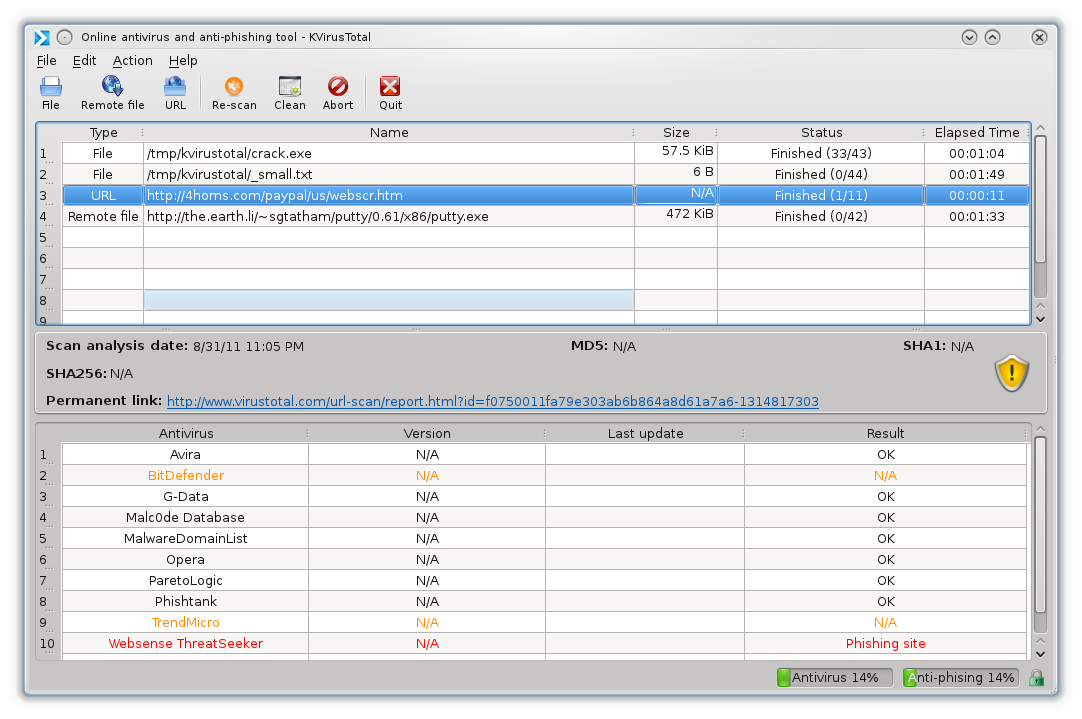This screenshot has width=1082, height=719.
Task: Click the Scan analysis date value
Action: tap(248, 346)
